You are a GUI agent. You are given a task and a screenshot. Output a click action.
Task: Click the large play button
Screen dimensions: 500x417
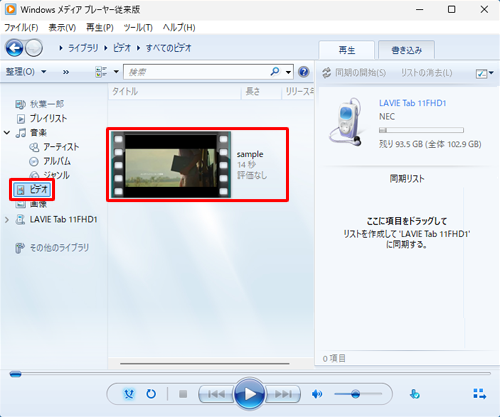249,394
